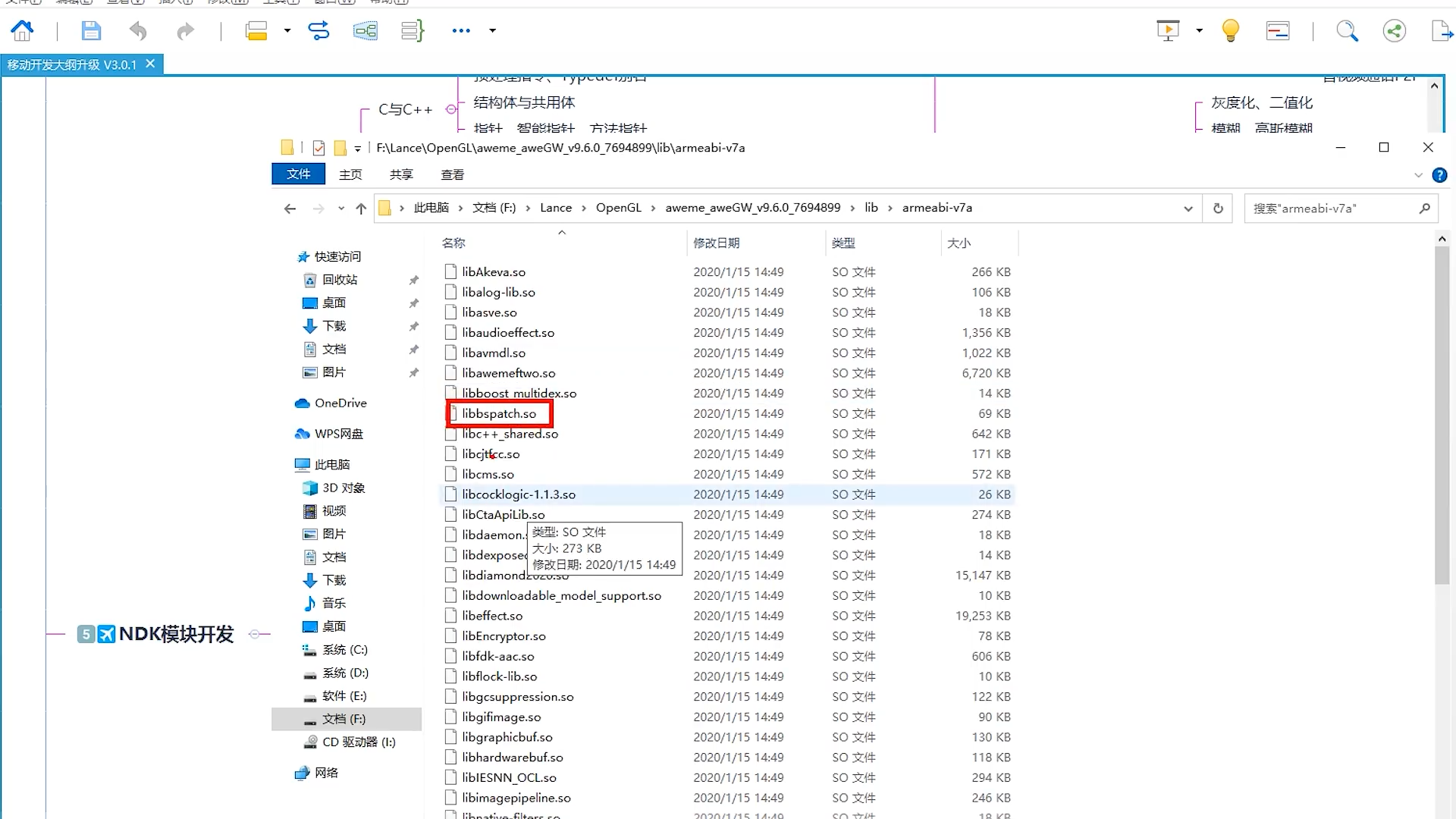Click the Save icon in toolbar

[91, 30]
